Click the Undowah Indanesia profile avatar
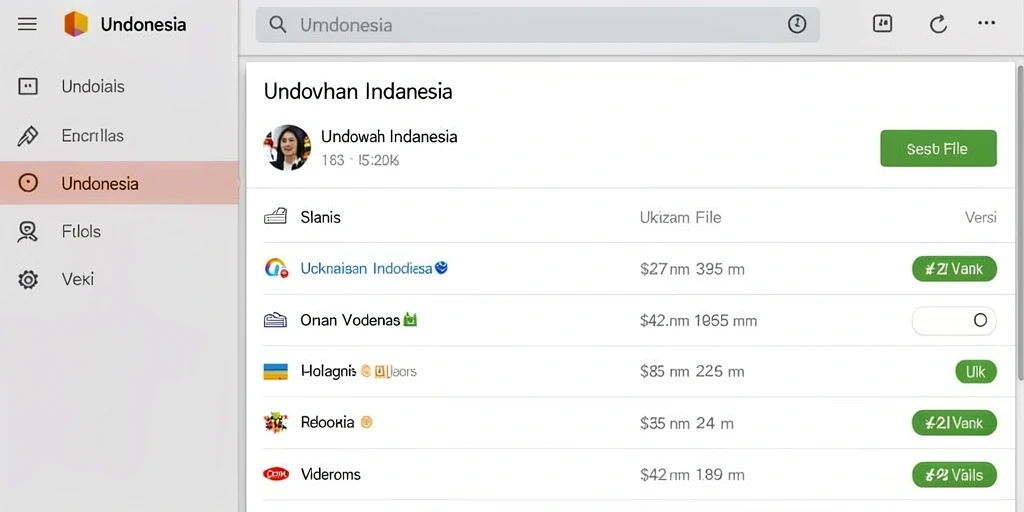Screen dimensions: 1024x512 (x=287, y=148)
